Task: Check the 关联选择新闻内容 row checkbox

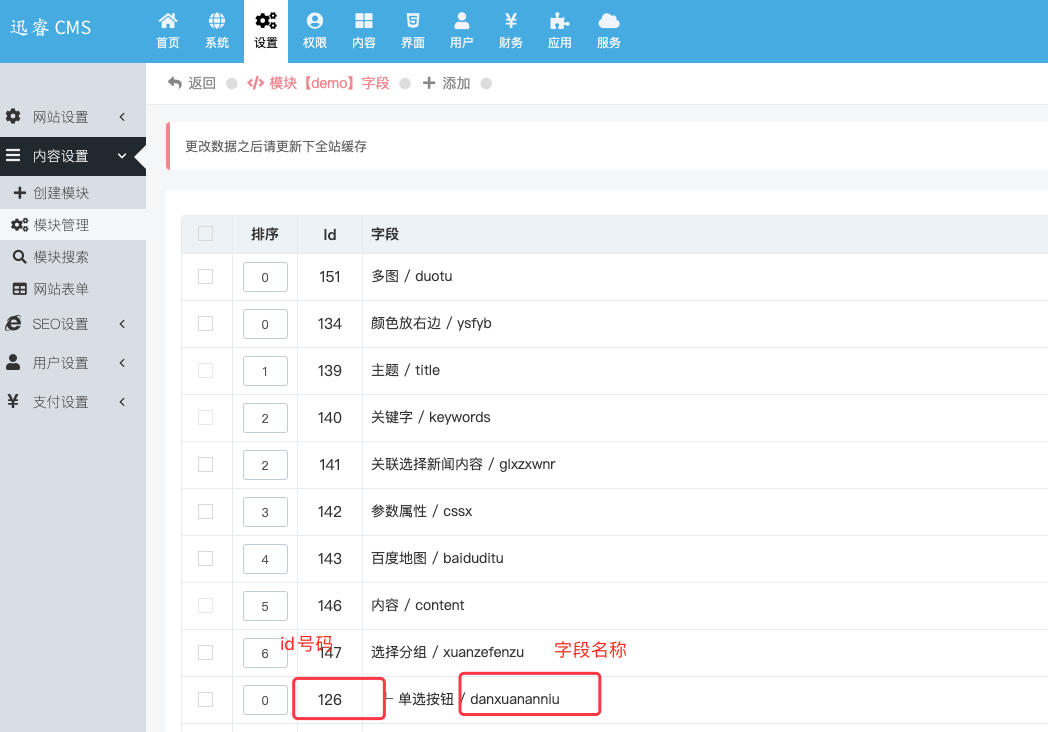Action: click(205, 464)
